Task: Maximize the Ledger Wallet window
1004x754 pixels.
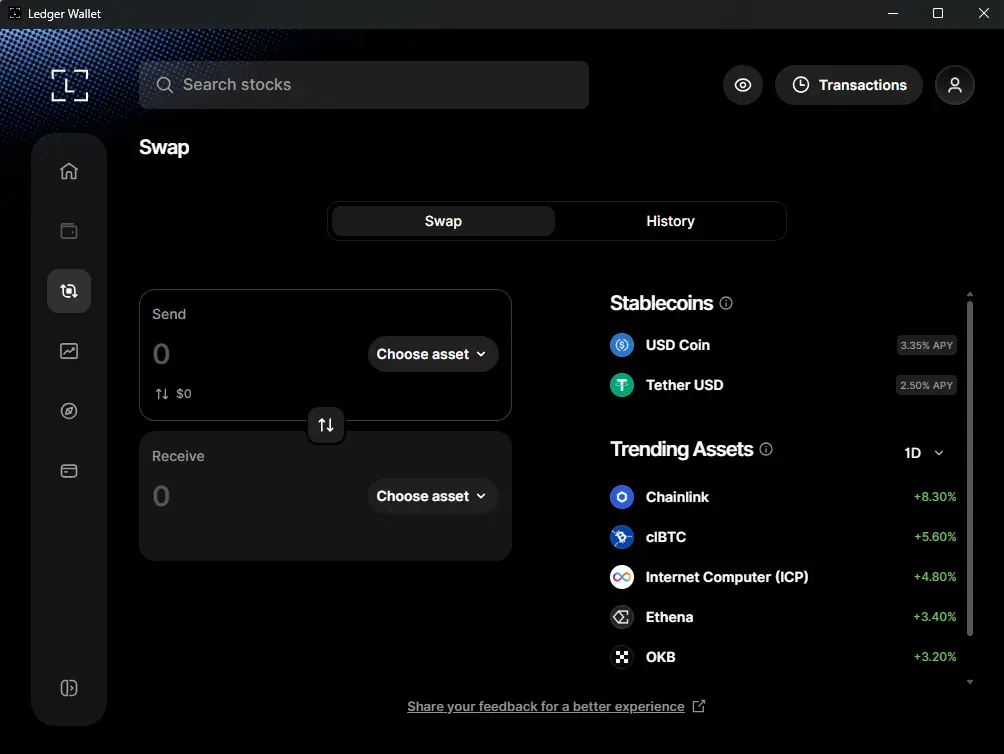Action: click(x=938, y=13)
